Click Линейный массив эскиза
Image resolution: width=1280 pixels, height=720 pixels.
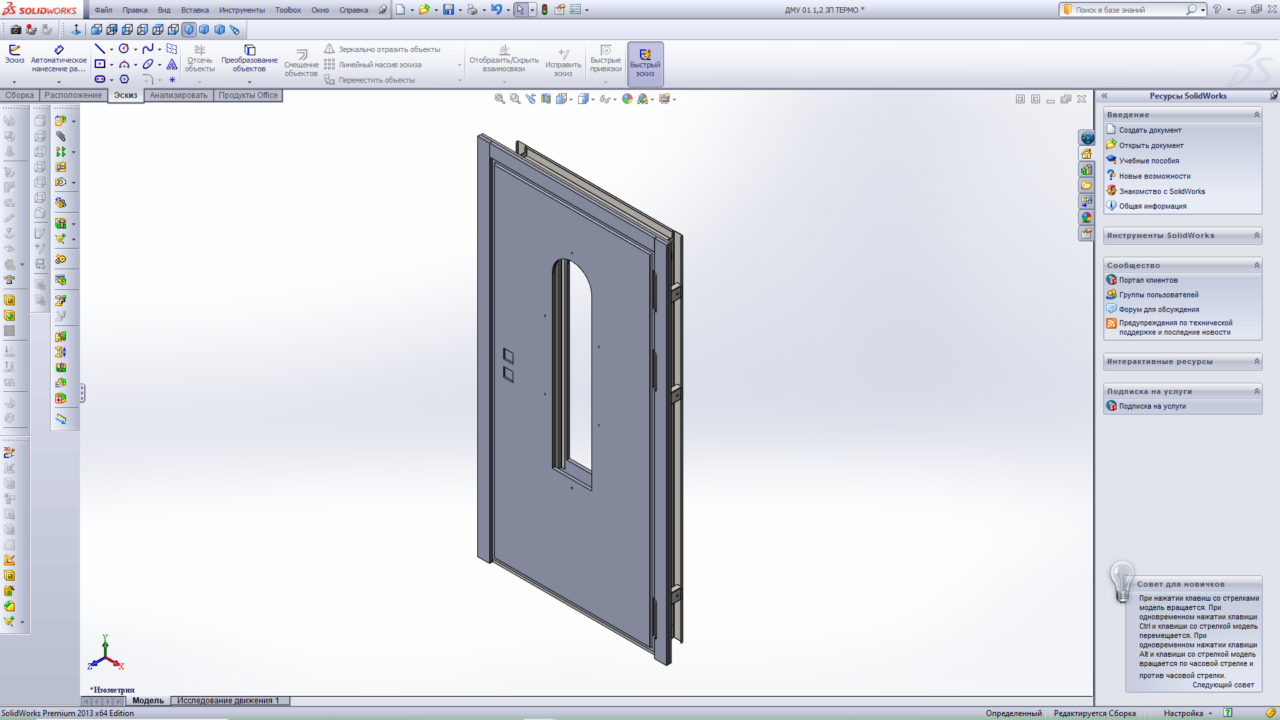coord(373,64)
